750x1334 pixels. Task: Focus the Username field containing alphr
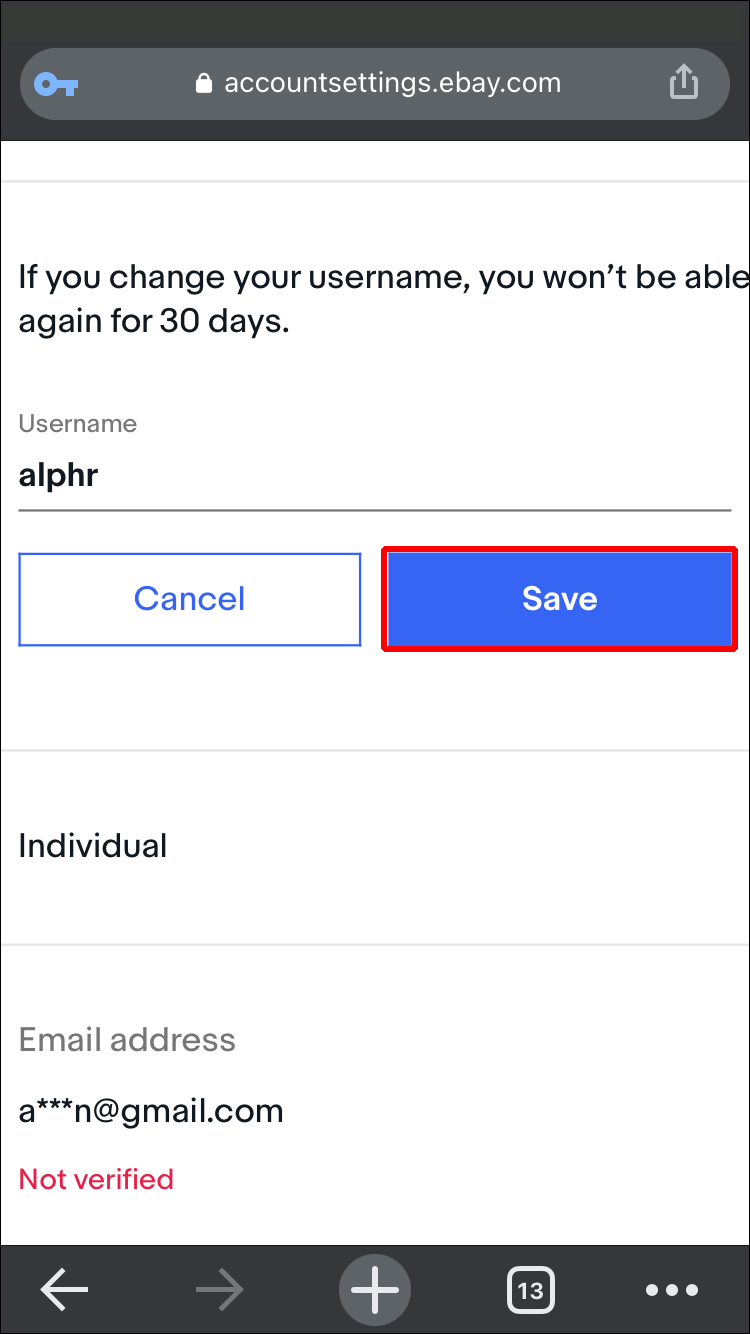[375, 475]
